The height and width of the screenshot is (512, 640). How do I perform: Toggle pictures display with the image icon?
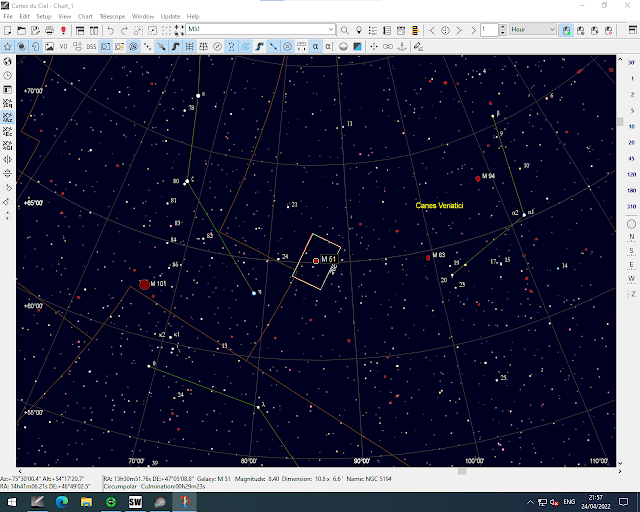[49, 47]
